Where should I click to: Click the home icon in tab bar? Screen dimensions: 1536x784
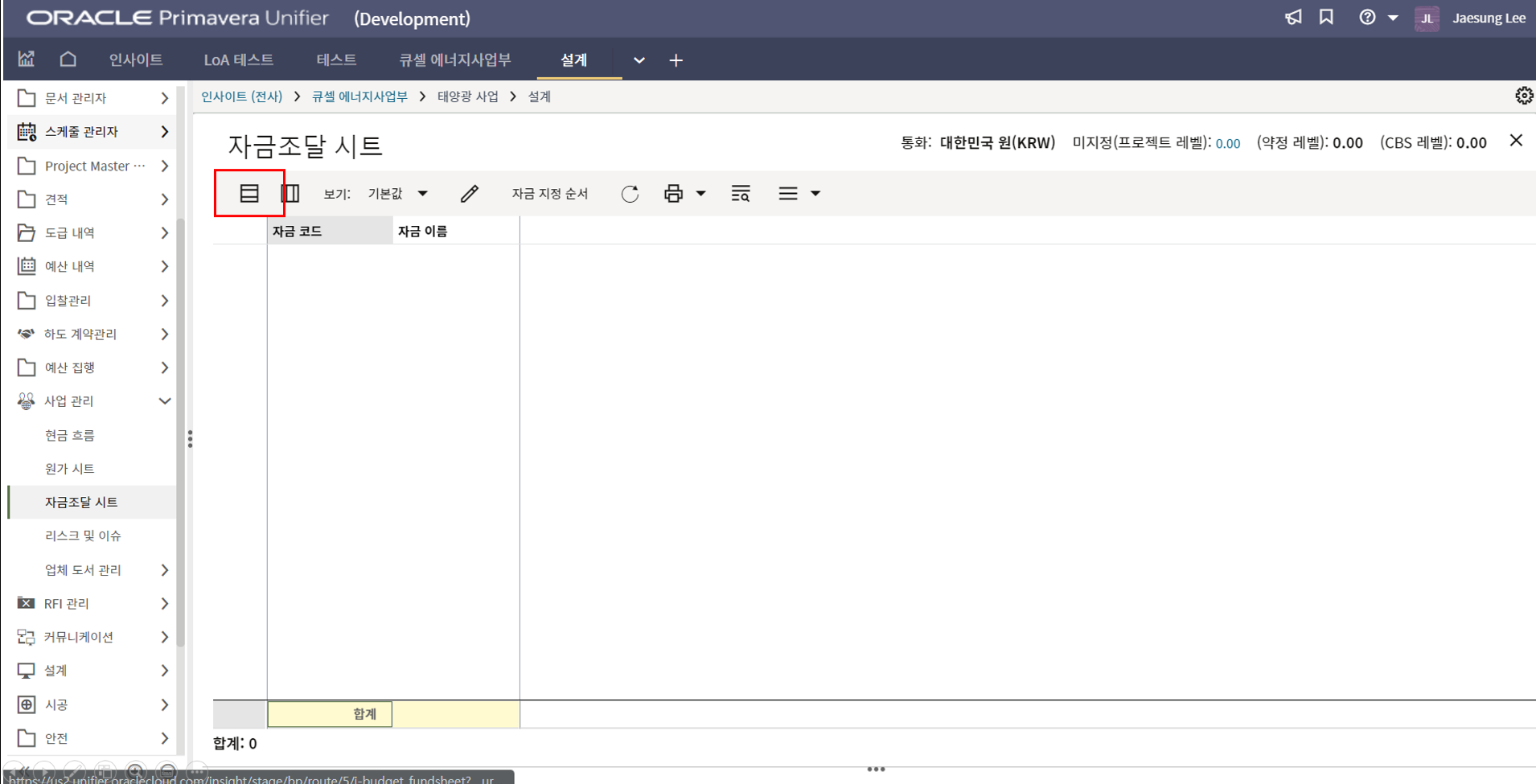(68, 60)
